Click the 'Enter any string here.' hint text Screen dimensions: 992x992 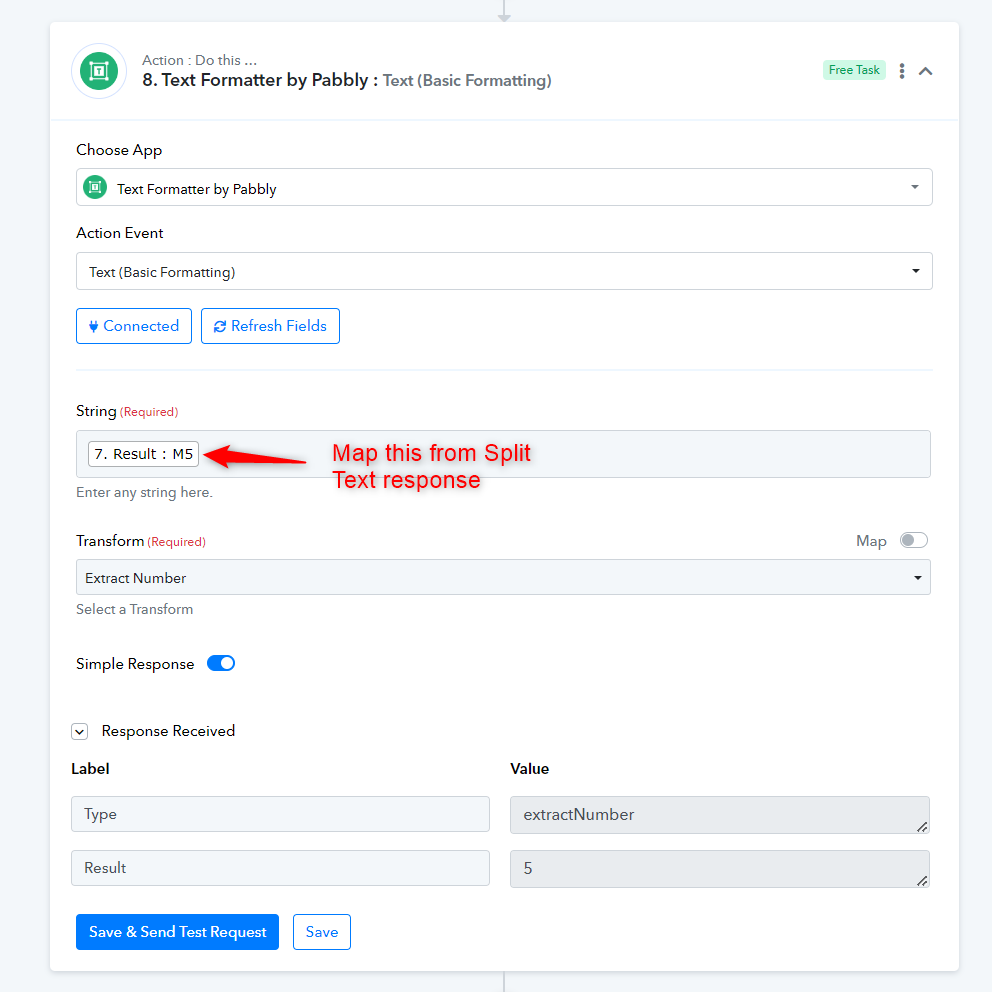[144, 492]
